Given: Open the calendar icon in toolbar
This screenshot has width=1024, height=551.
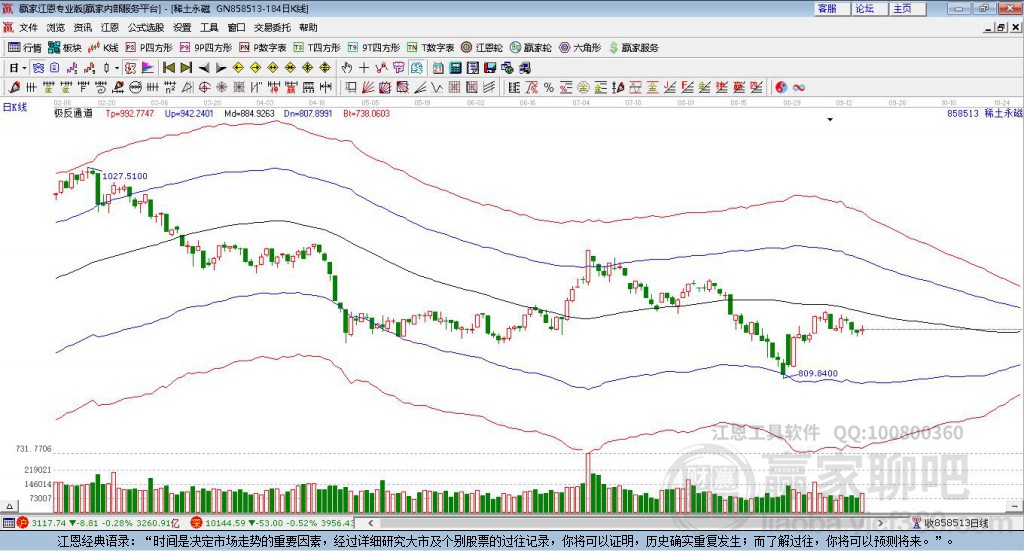Looking at the screenshot, I should click(x=438, y=68).
